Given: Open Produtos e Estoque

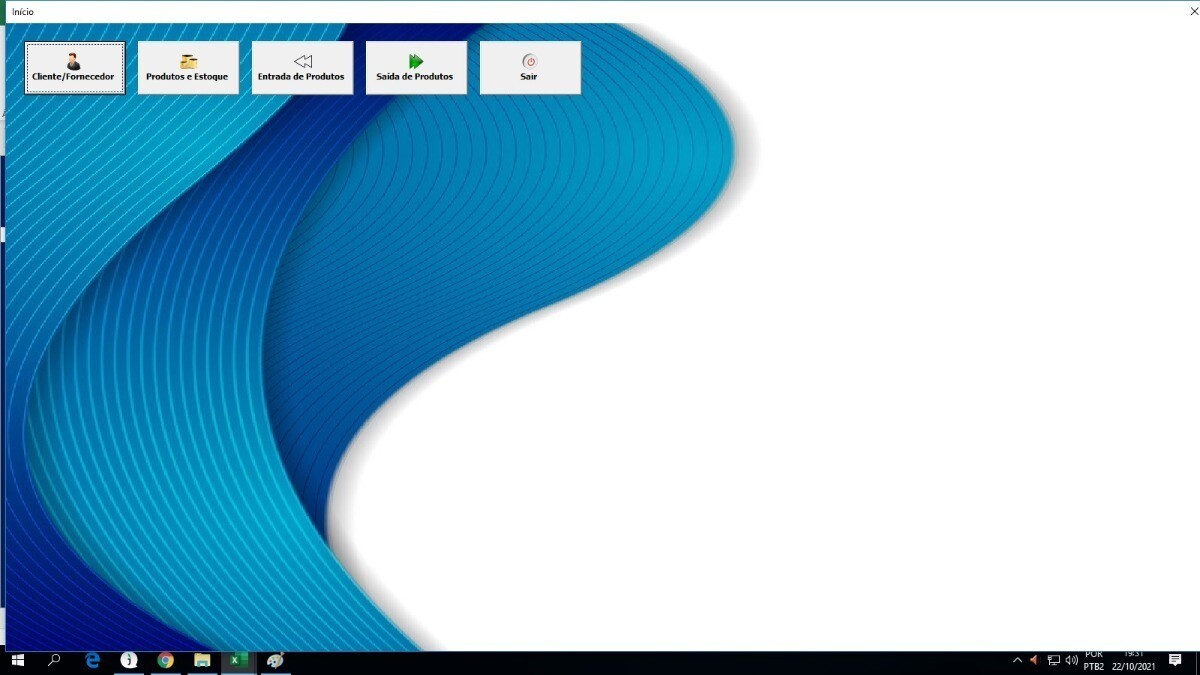Looking at the screenshot, I should tap(188, 68).
